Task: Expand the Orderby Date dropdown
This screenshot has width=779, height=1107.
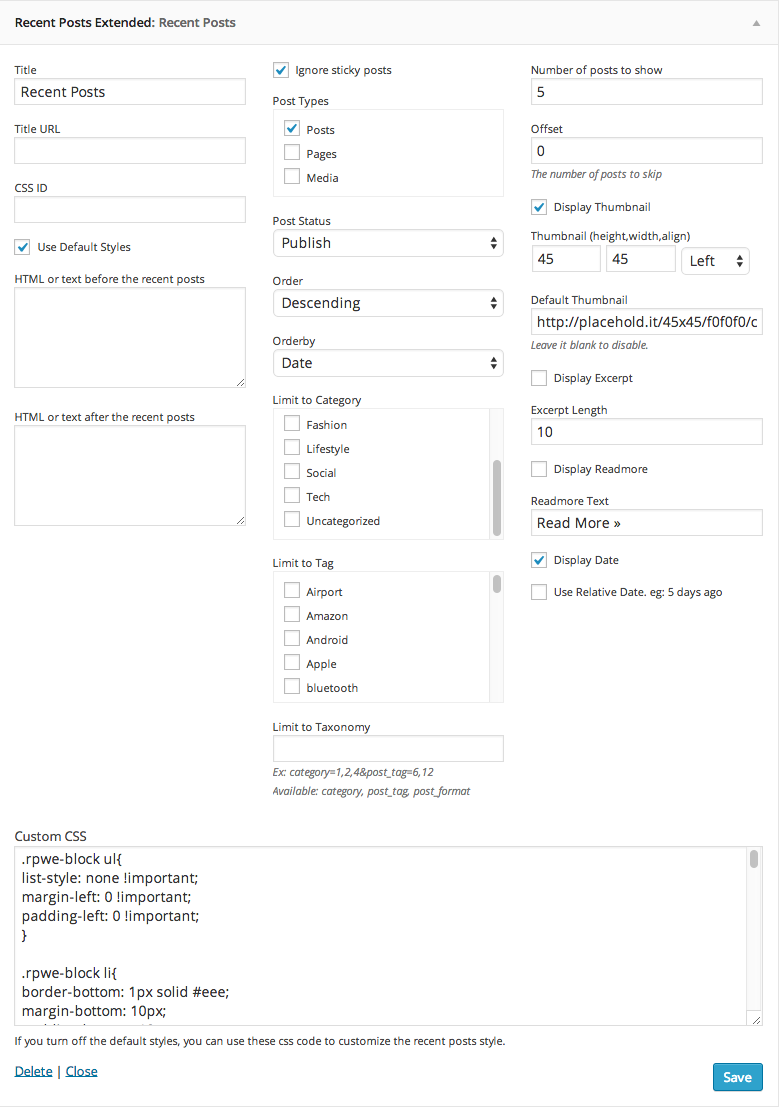Action: click(x=387, y=363)
